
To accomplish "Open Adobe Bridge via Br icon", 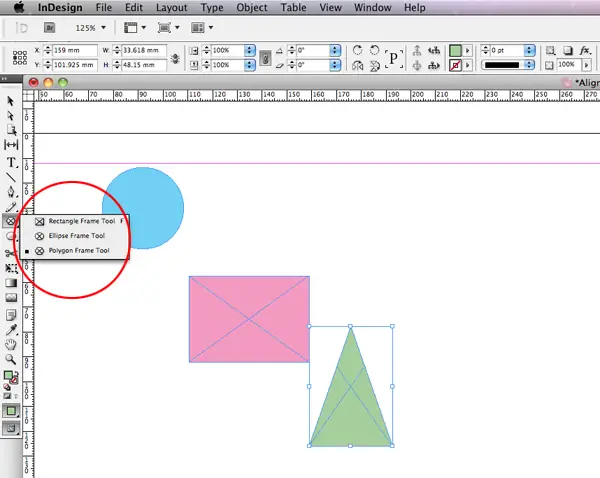I will coord(49,28).
